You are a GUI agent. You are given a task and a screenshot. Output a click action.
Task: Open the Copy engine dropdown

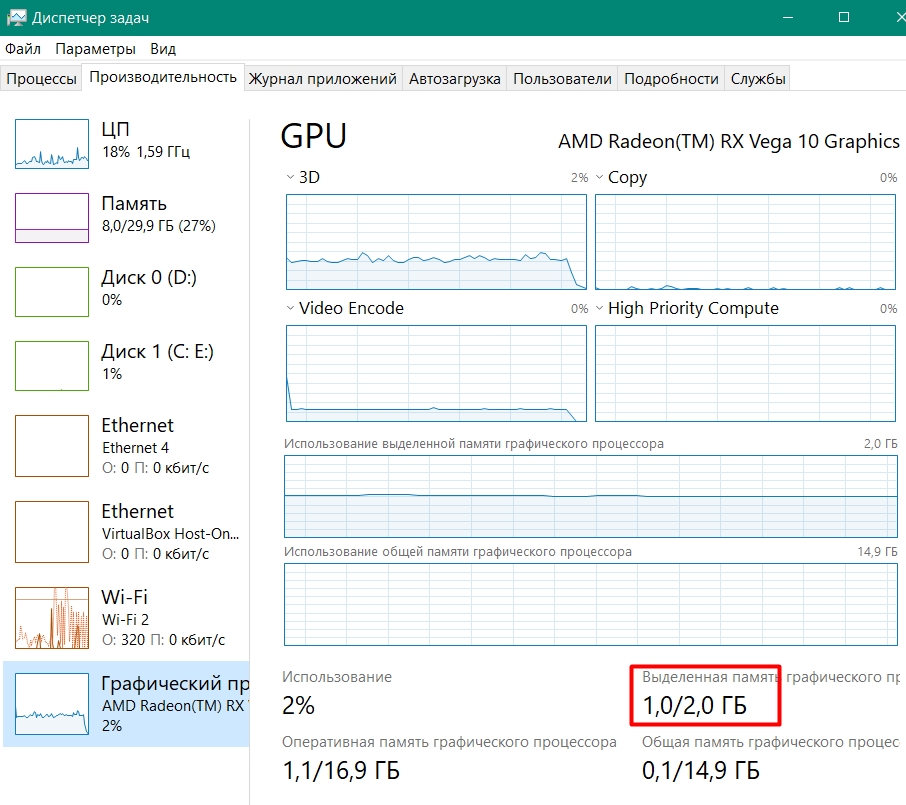click(600, 177)
